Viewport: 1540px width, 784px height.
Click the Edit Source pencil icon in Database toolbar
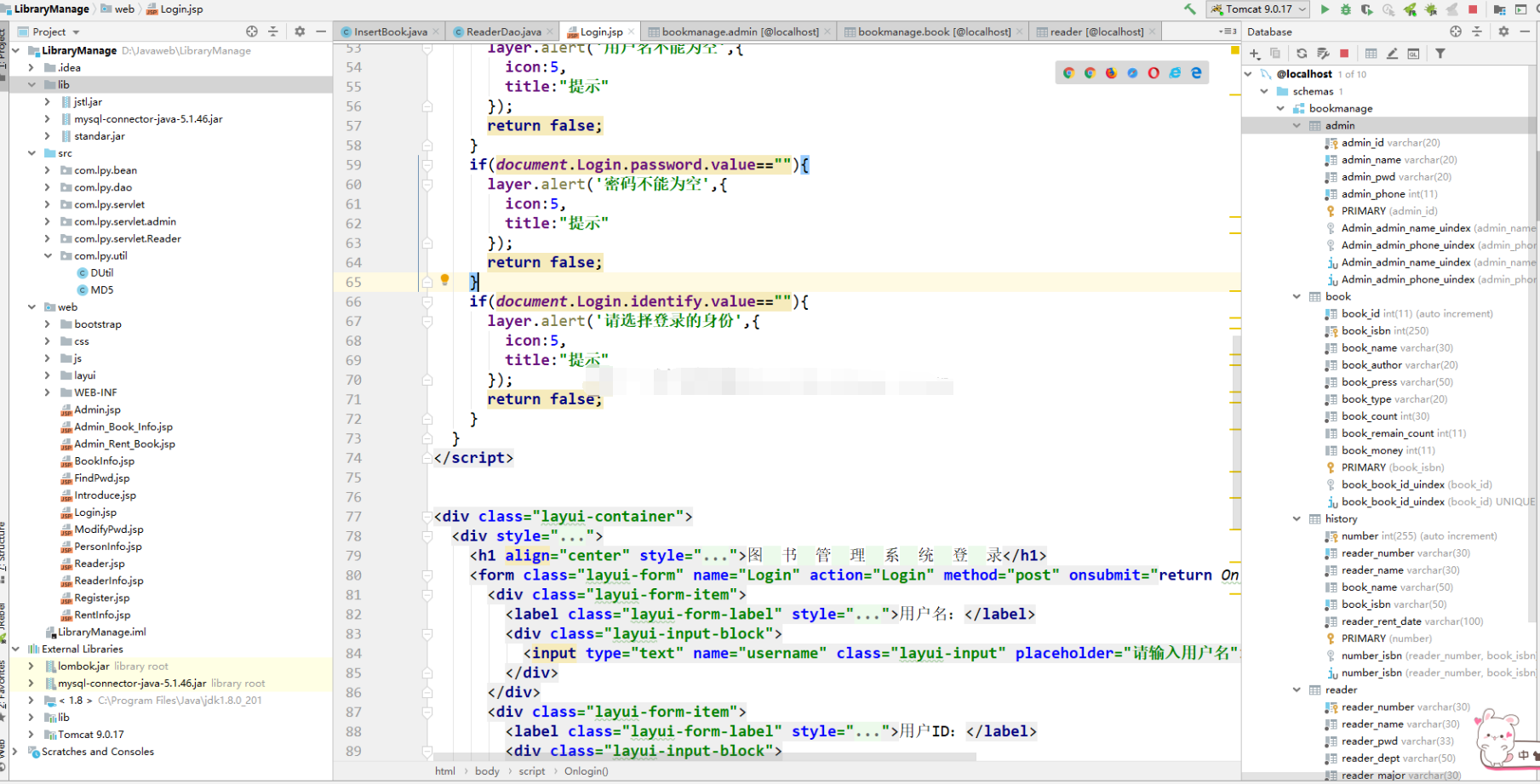(x=1392, y=54)
